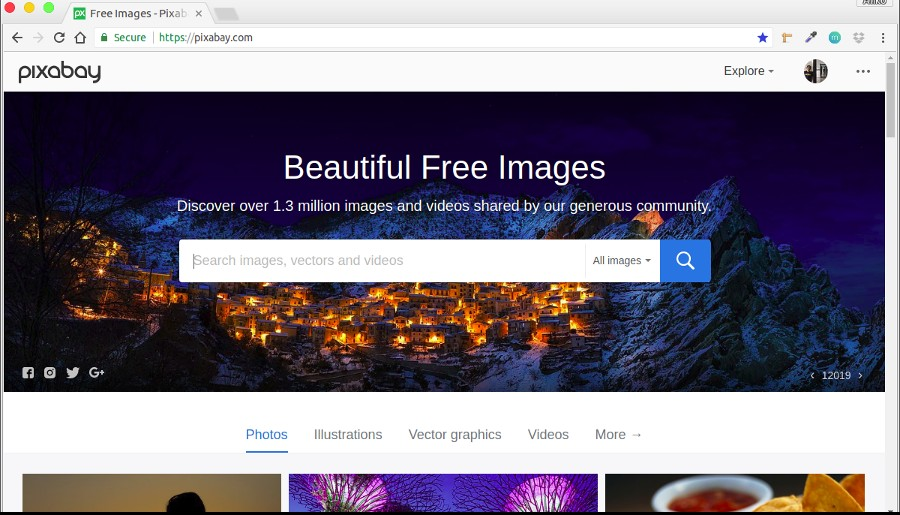Click the address bar URL pixabay.com

pyautogui.click(x=205, y=38)
